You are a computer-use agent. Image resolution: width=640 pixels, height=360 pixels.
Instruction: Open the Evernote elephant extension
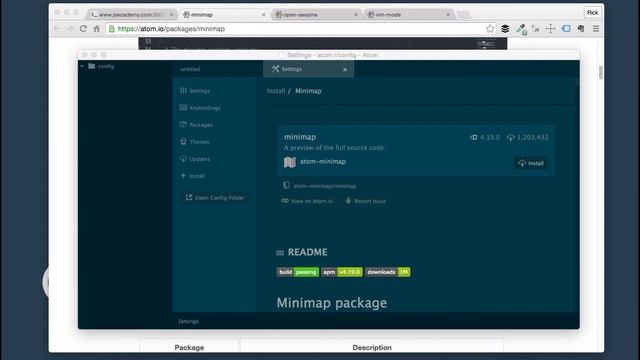[x=581, y=29]
